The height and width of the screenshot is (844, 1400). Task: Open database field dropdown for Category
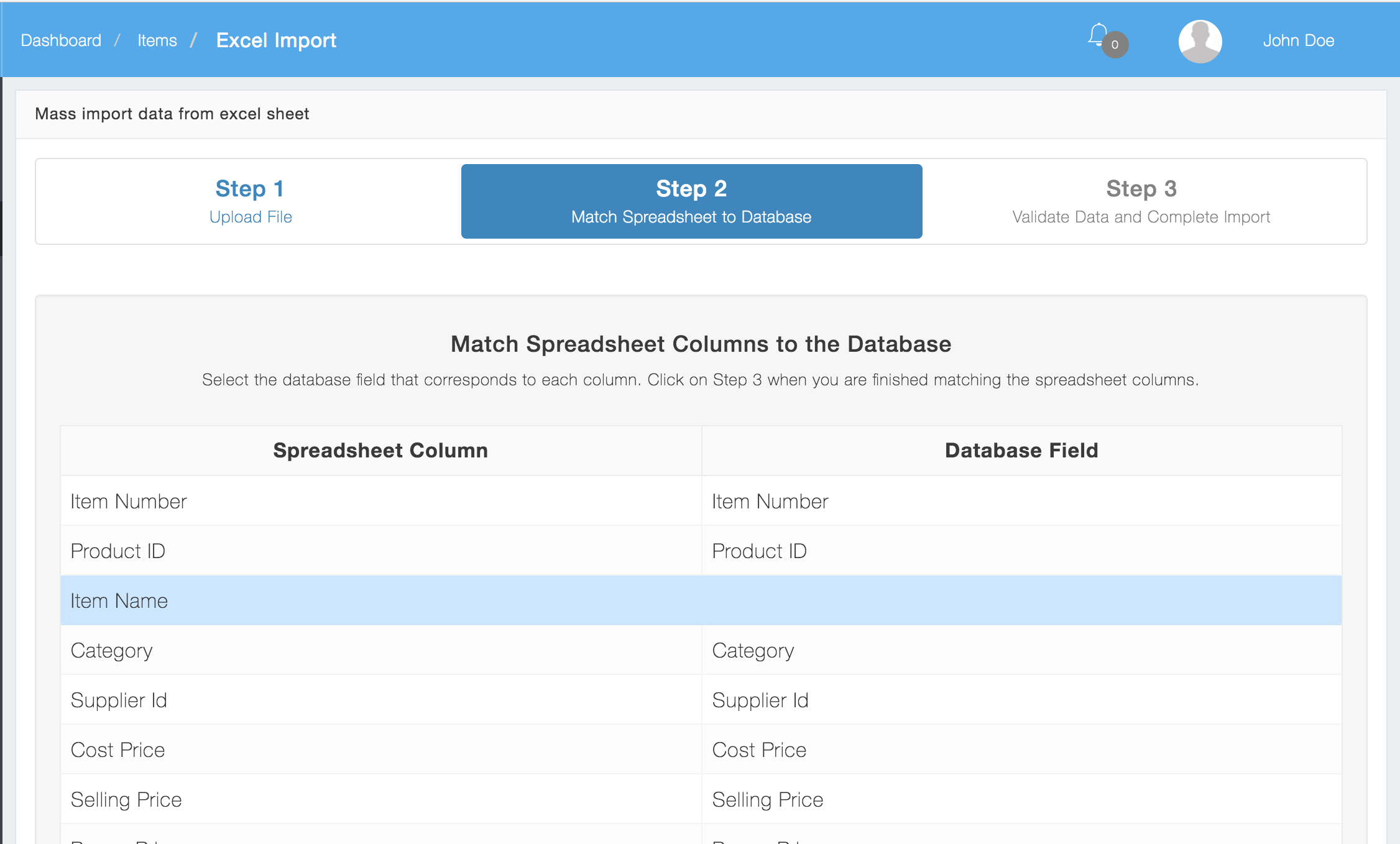pyautogui.click(x=1021, y=650)
